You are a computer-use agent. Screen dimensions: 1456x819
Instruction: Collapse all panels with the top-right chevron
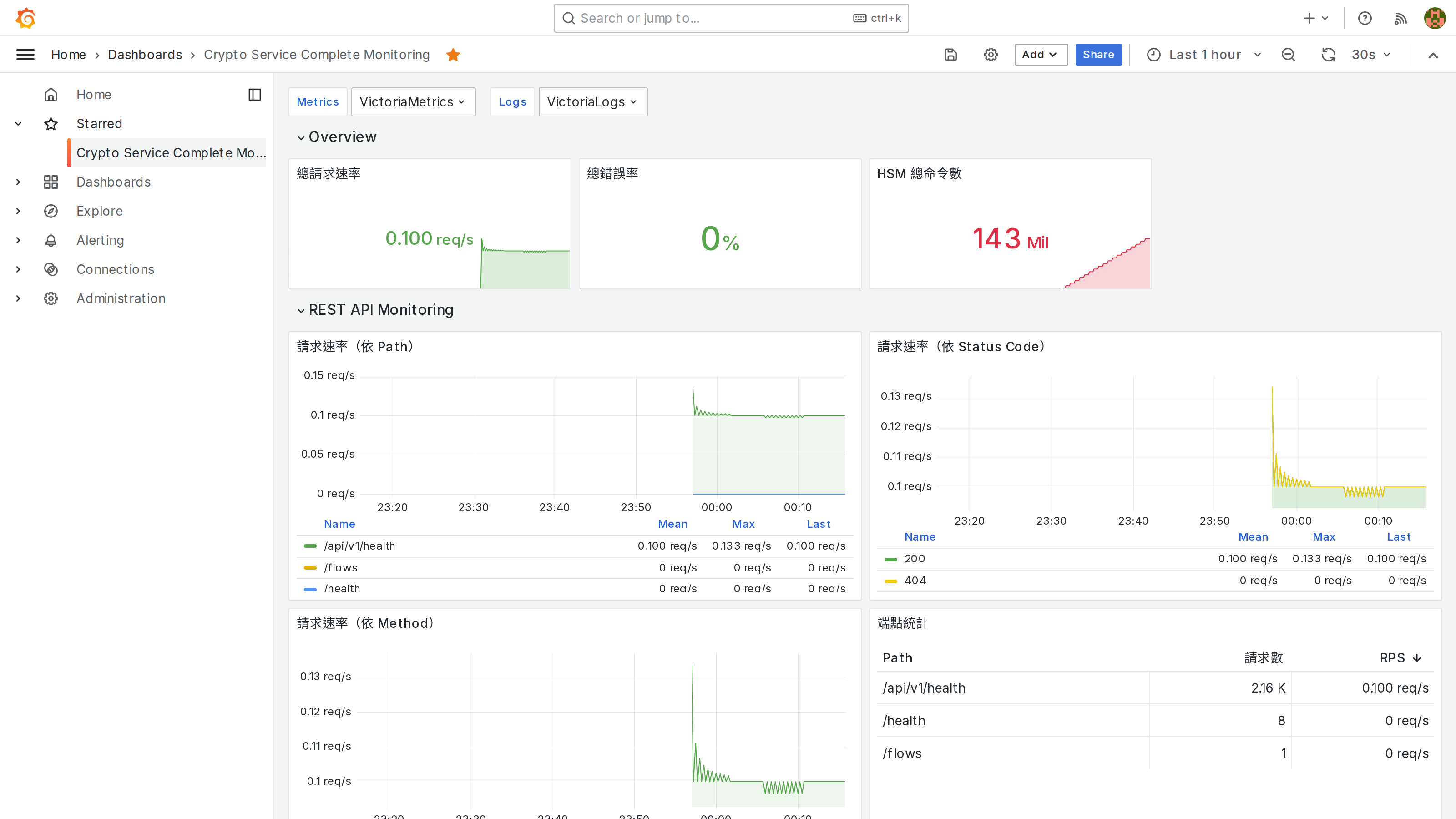coord(1434,54)
